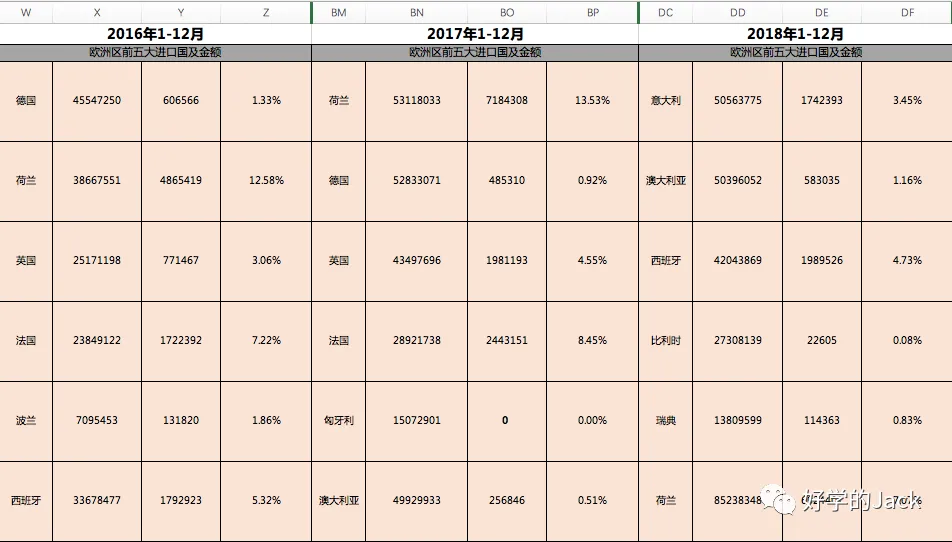952x542 pixels.
Task: Click the 1.33% percentage cell
Action: pos(266,101)
